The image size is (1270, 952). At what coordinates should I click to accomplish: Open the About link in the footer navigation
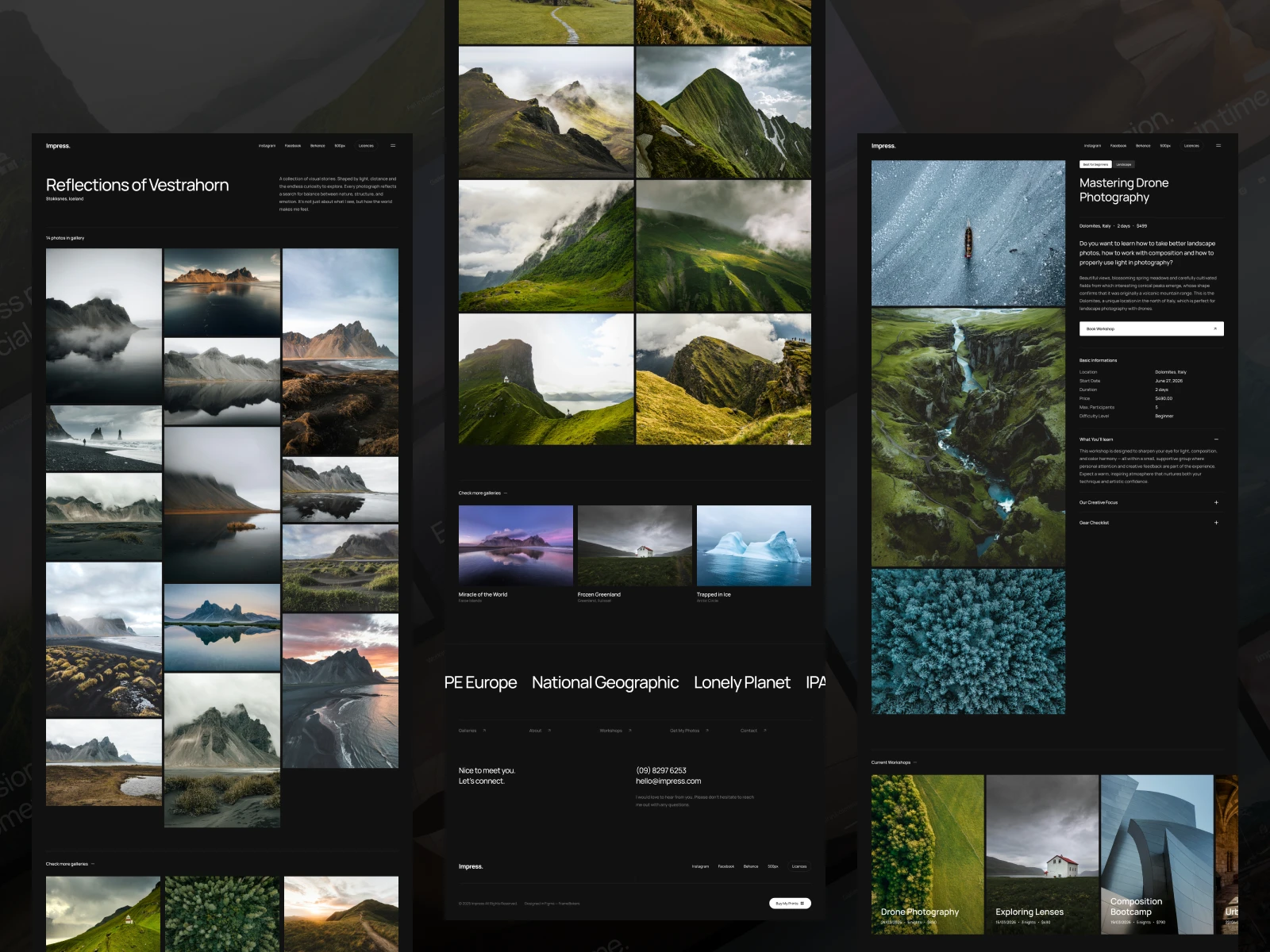[x=540, y=731]
